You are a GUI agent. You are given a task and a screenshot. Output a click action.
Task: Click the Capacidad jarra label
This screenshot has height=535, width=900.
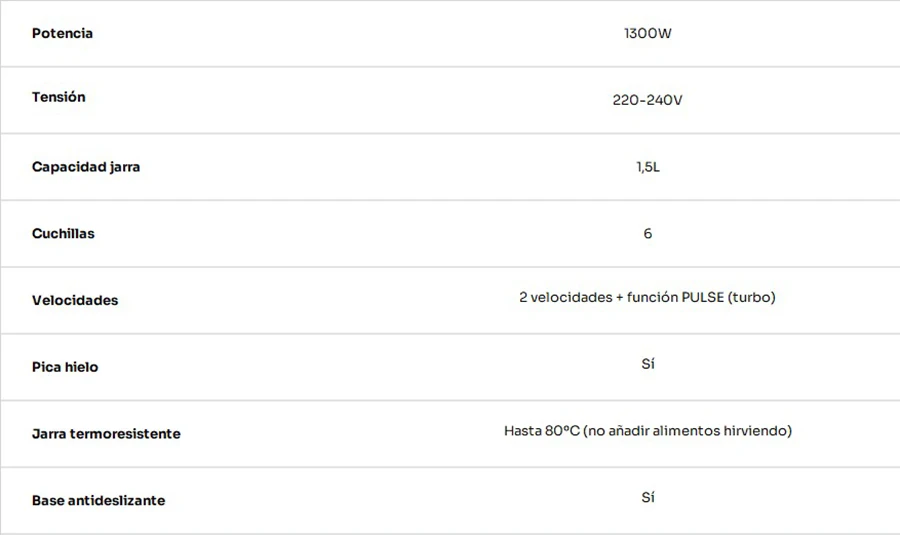86,167
